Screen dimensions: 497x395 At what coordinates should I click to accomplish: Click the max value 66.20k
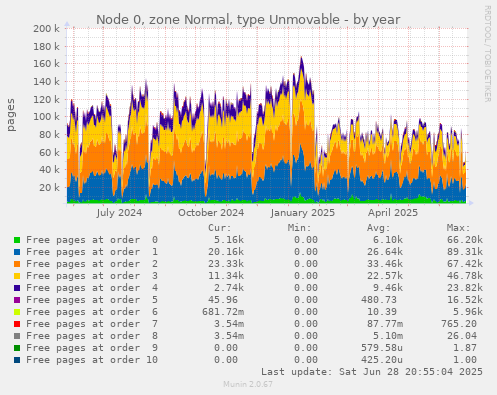tap(465, 240)
